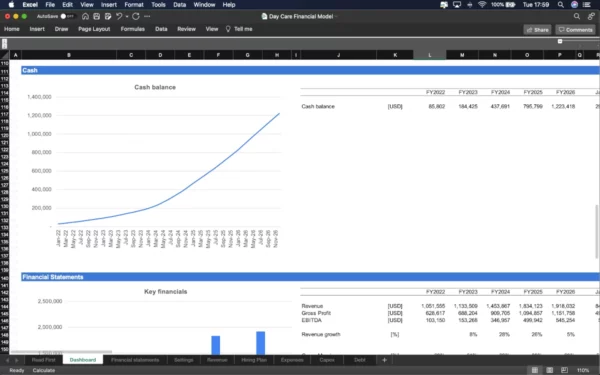This screenshot has width=600, height=375.
Task: Click the outline level buttons above row numbers
Action: click(5, 44)
